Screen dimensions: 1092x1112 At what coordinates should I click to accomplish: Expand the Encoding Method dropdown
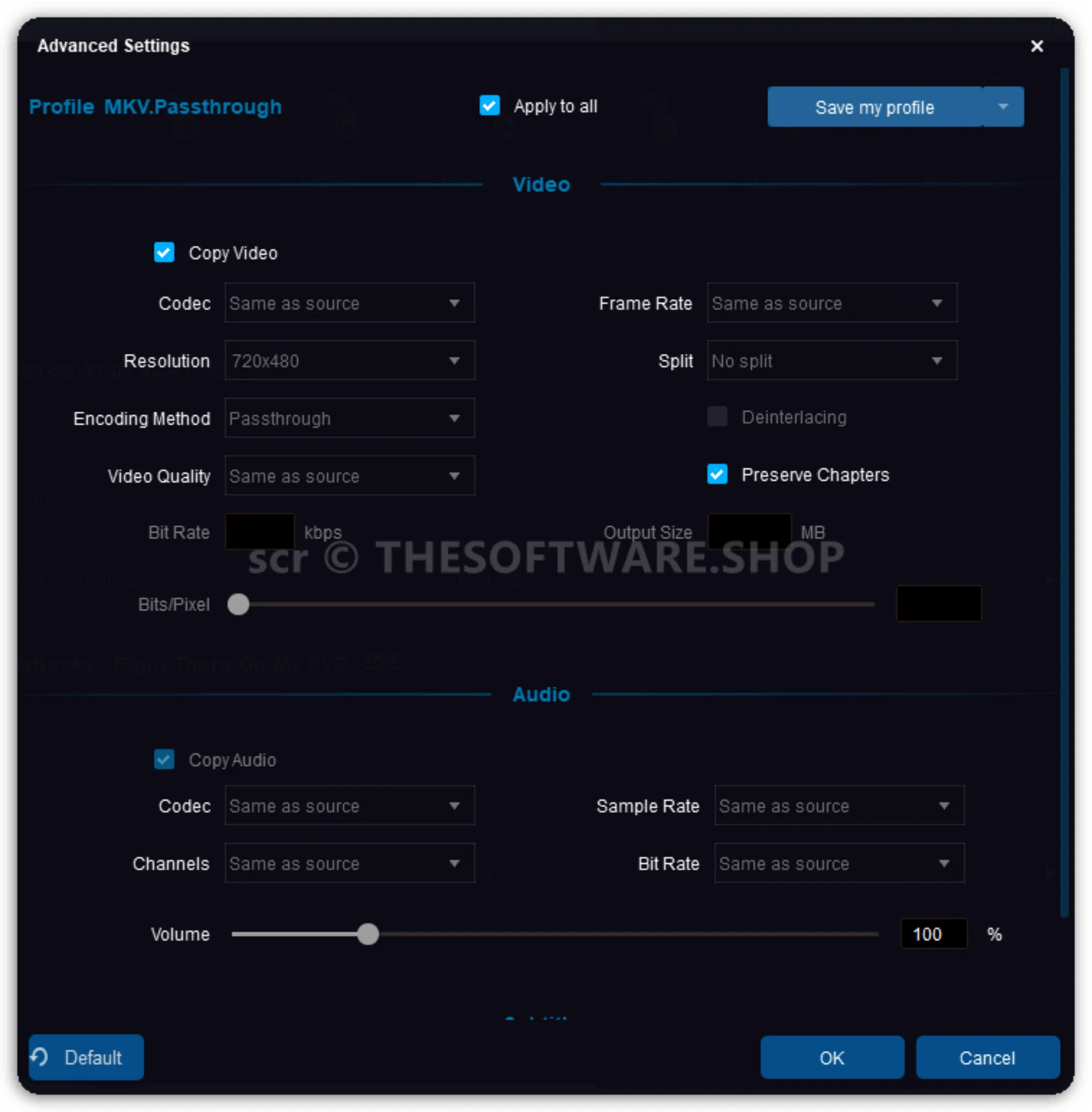click(x=349, y=418)
